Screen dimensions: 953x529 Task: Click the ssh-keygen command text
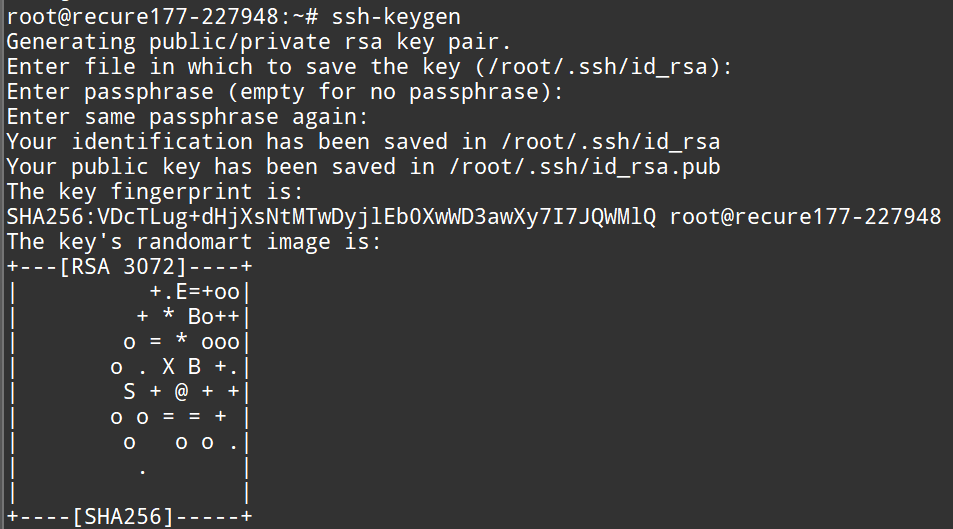click(395, 16)
